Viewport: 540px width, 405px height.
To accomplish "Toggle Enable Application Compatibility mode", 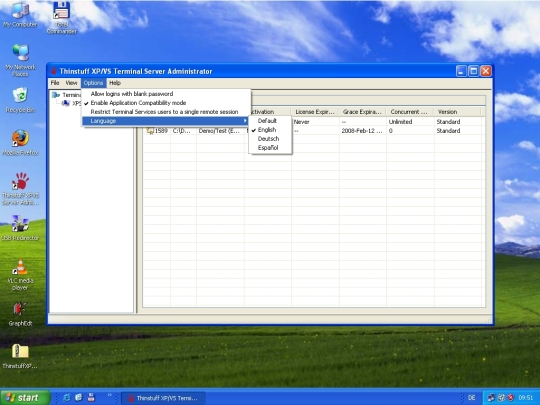I will (x=166, y=103).
